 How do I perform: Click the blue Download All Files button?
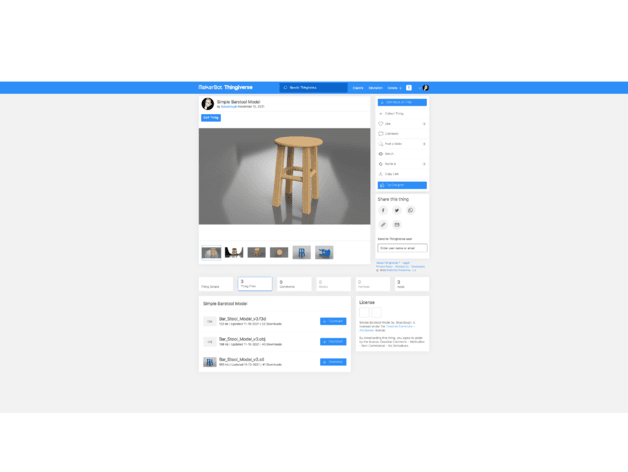click(x=402, y=103)
